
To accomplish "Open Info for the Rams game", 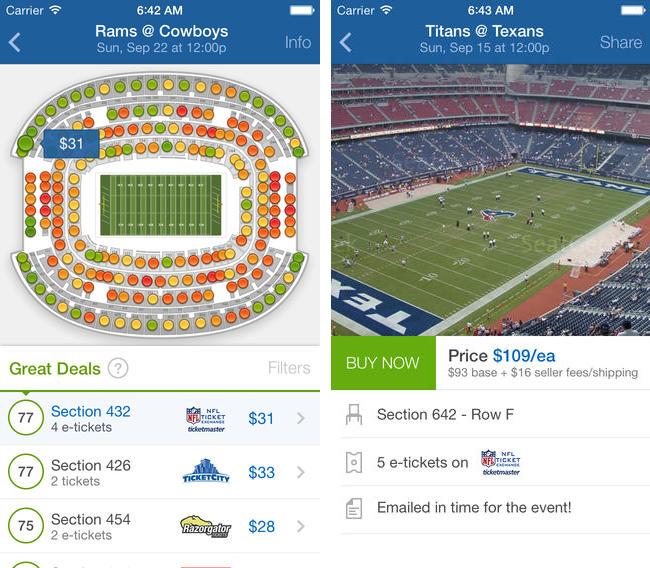I will (x=298, y=42).
